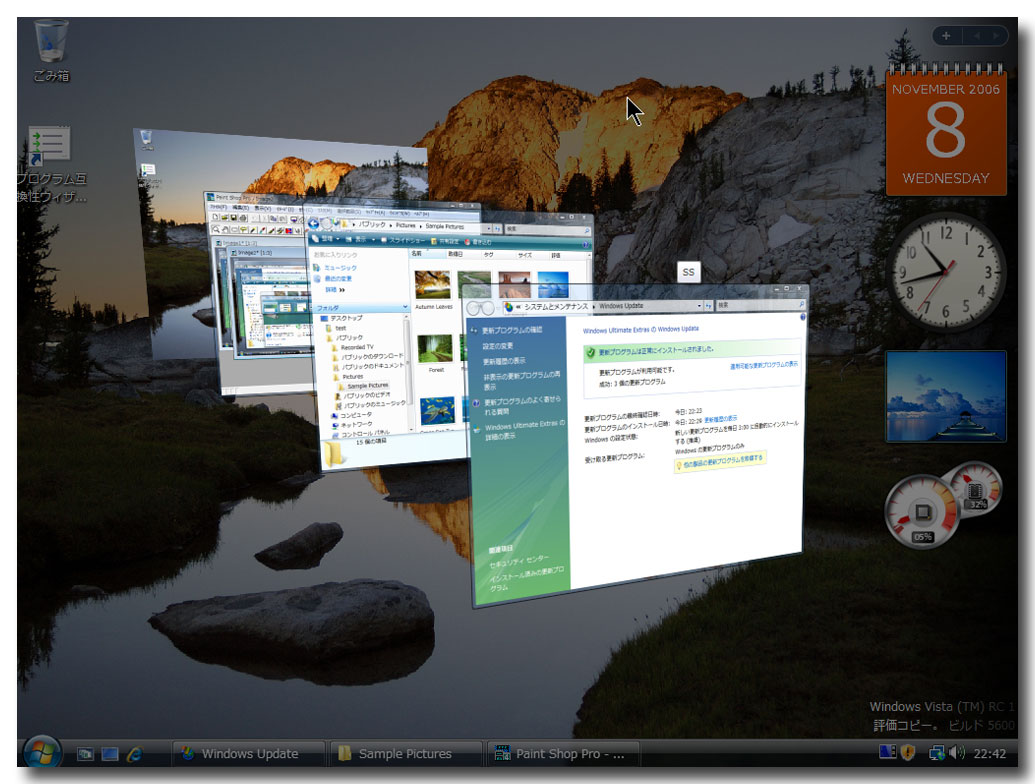
Task: Click 共有設定 in Explorer toolbar
Action: point(445,241)
